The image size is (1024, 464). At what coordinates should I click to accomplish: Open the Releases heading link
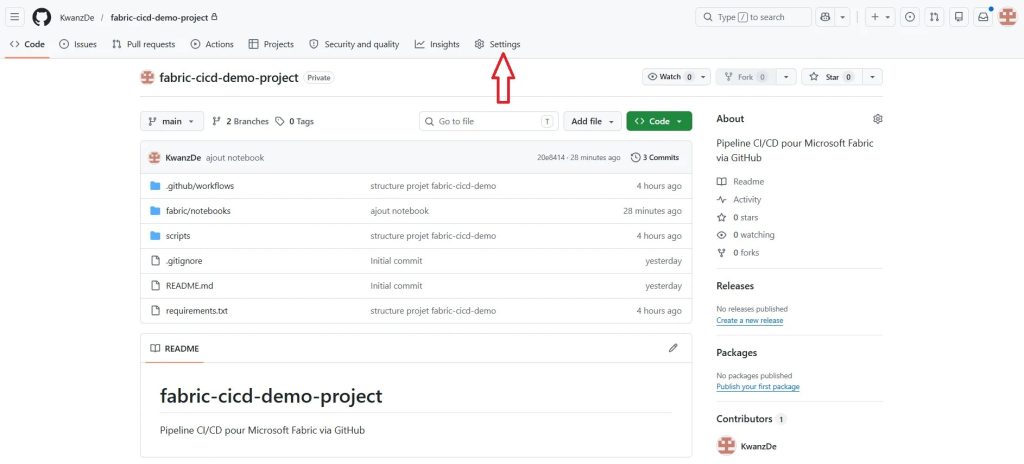coord(735,286)
